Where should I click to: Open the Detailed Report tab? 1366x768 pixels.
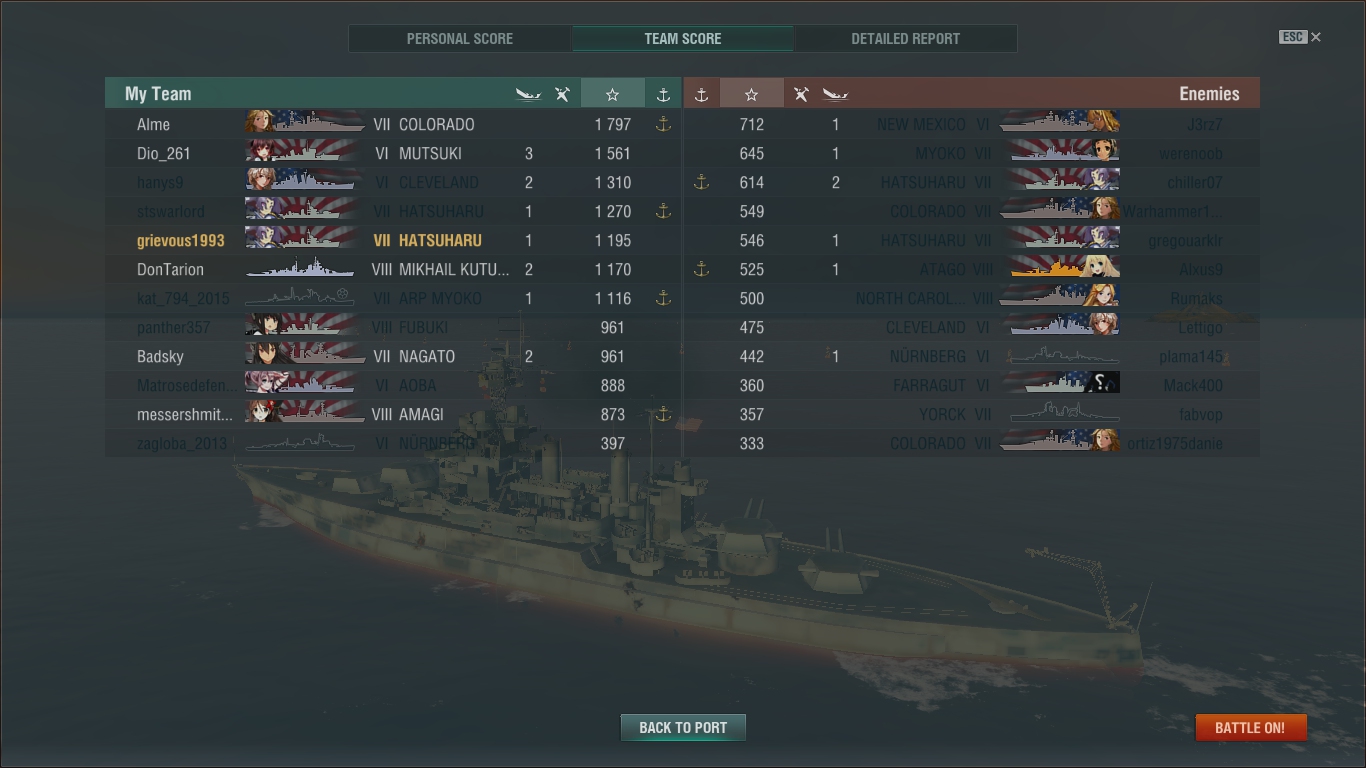[x=905, y=38]
